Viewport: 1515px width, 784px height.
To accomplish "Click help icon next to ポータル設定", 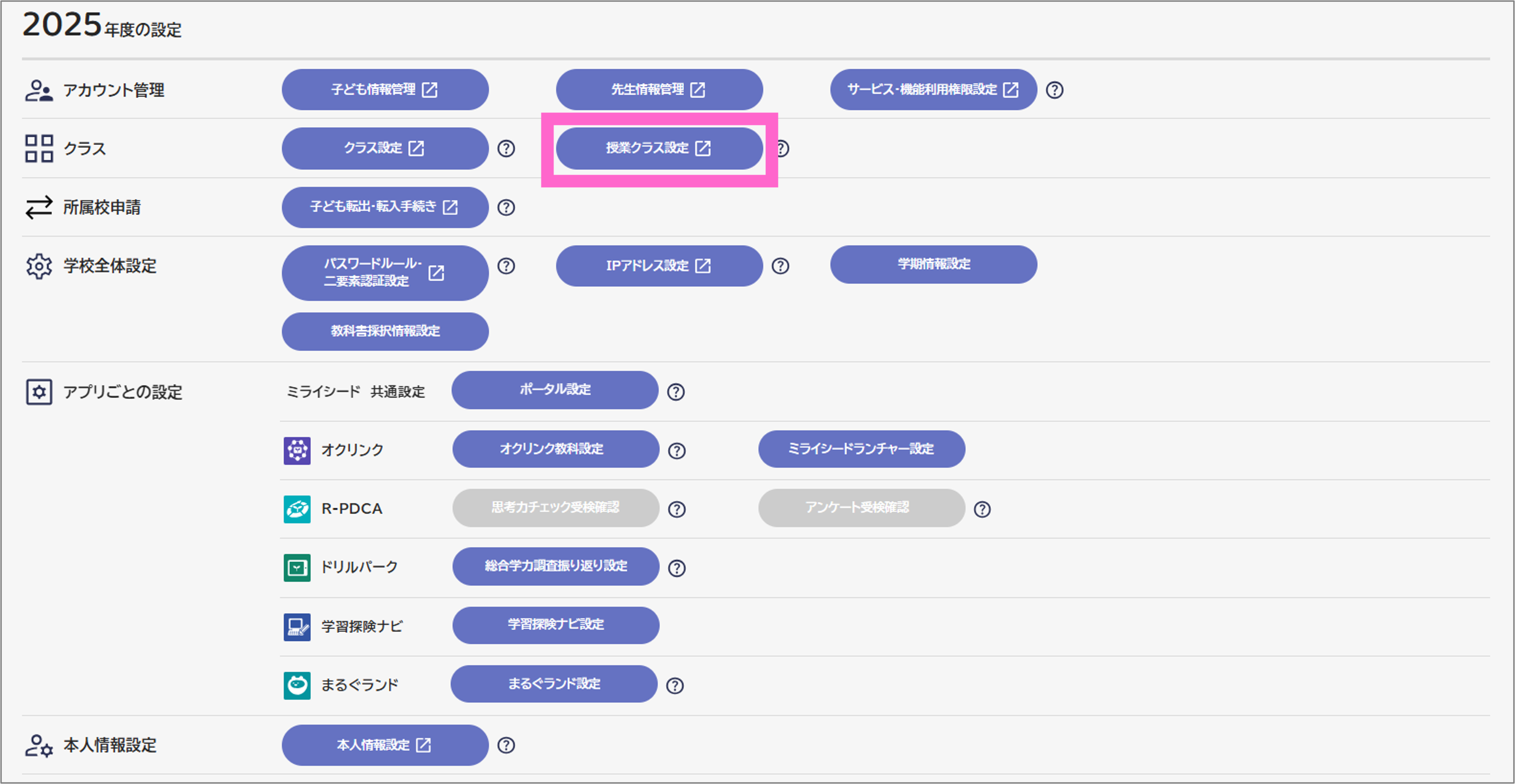I will tap(676, 392).
